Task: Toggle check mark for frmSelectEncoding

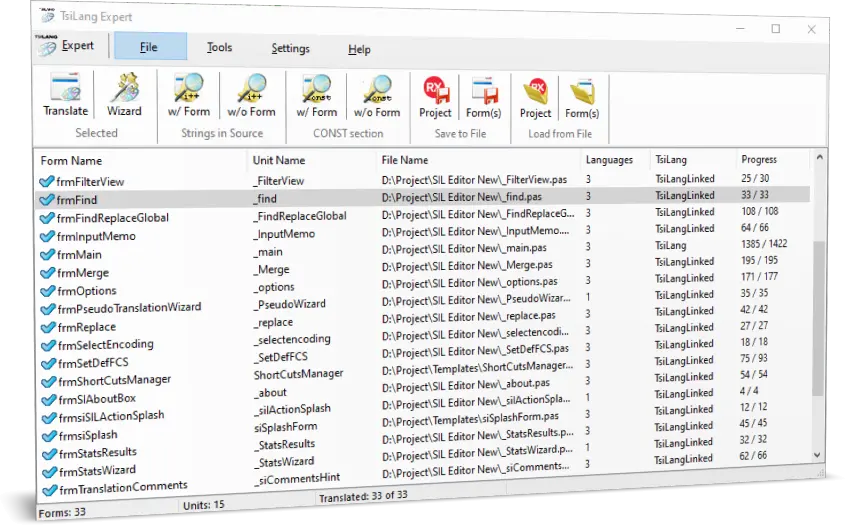Action: pyautogui.click(x=49, y=346)
